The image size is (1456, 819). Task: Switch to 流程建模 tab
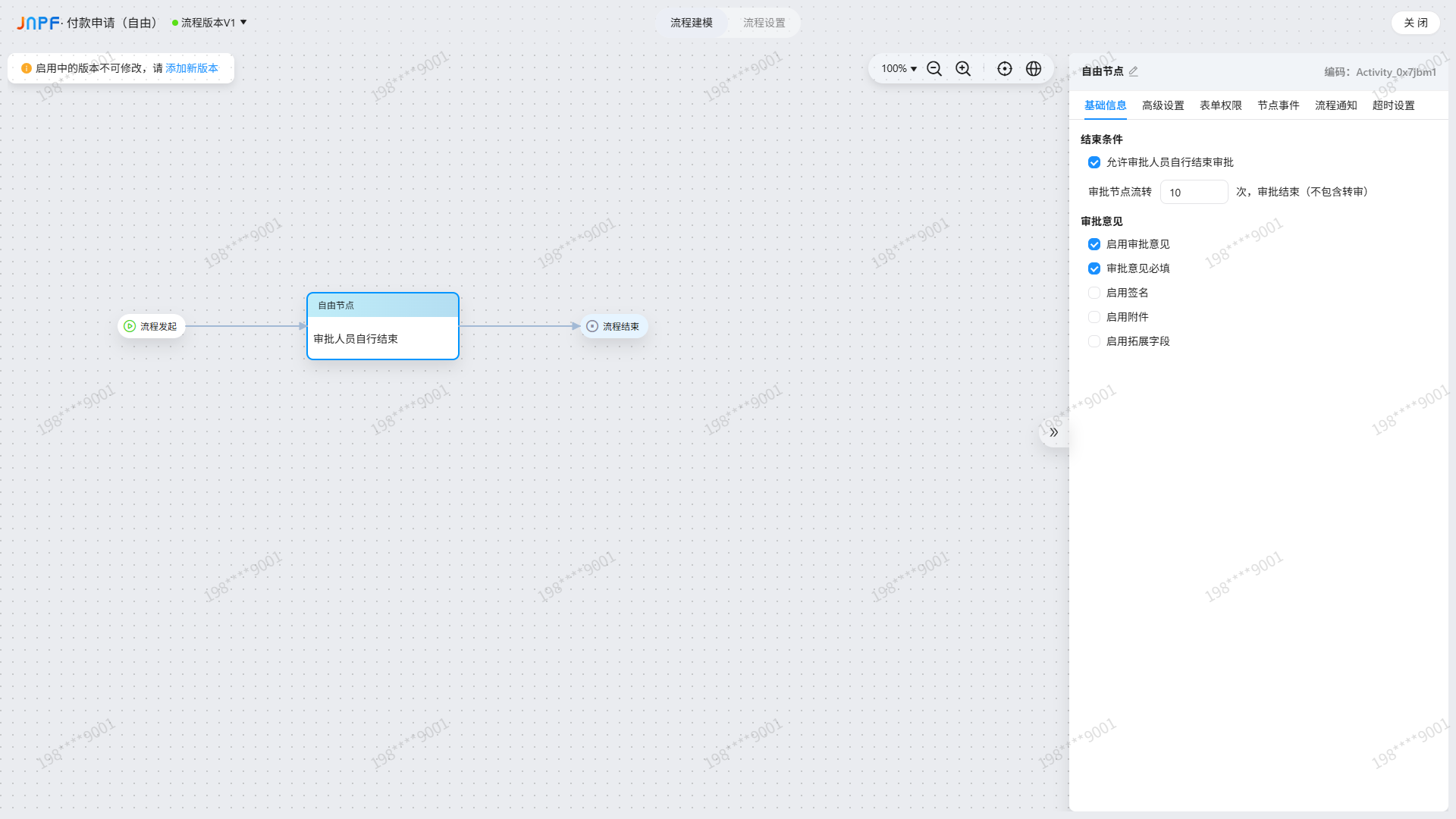point(692,23)
